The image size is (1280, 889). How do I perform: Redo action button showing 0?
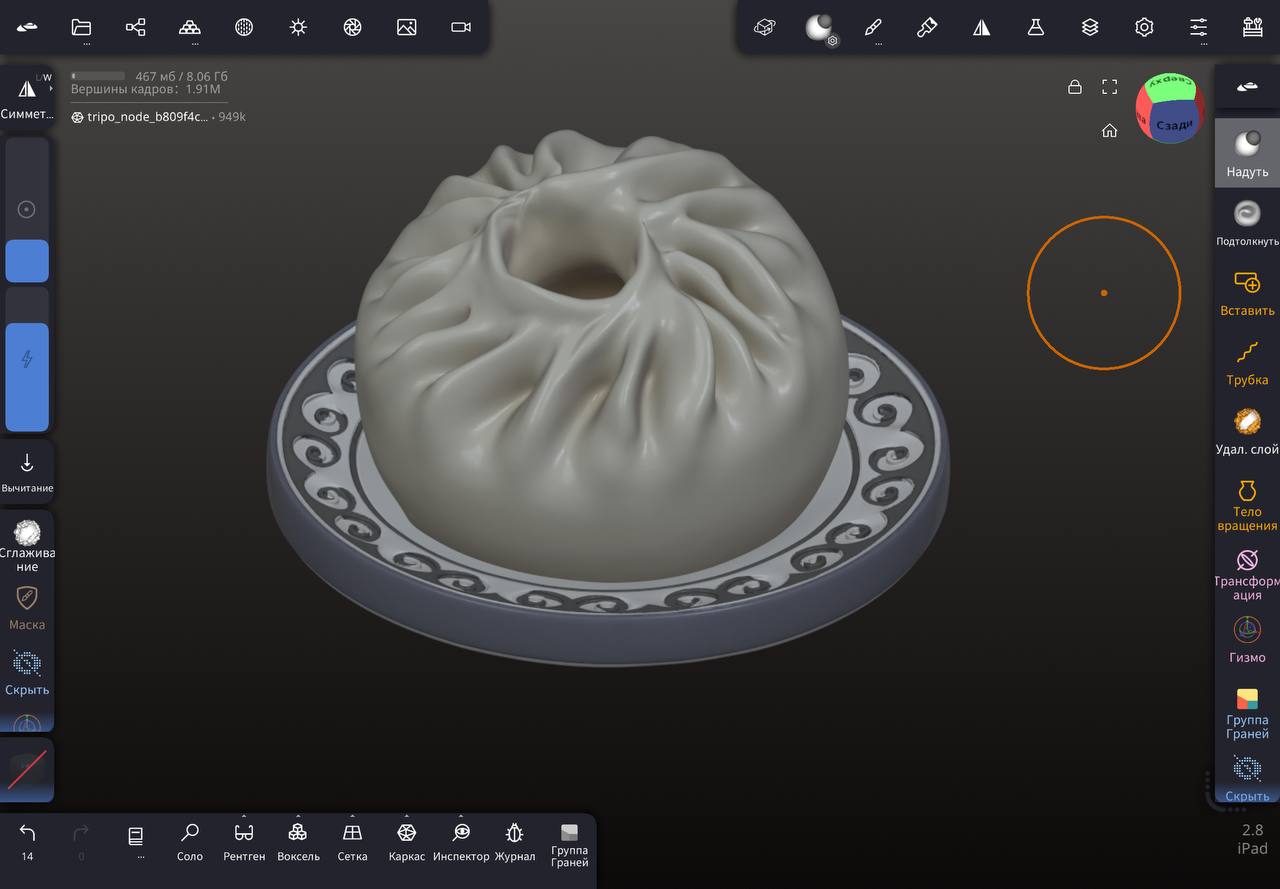[81, 840]
